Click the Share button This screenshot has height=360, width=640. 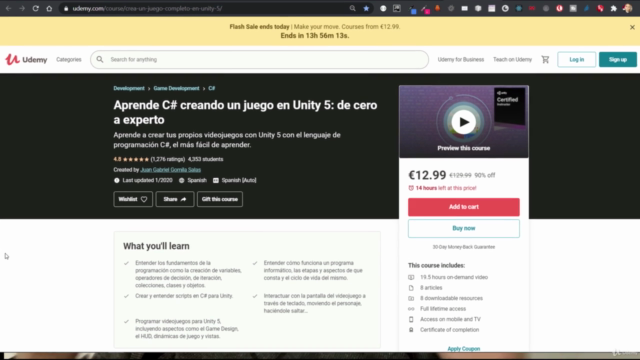pos(175,199)
